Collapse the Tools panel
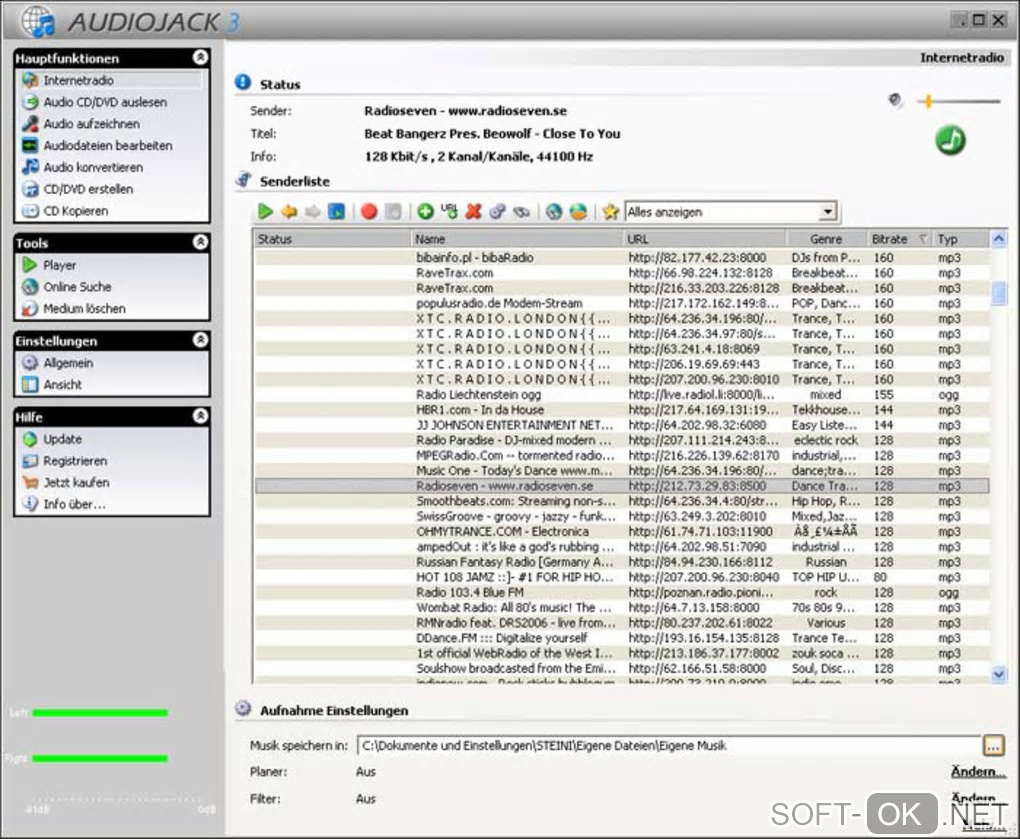Image resolution: width=1020 pixels, height=839 pixels. tap(200, 242)
